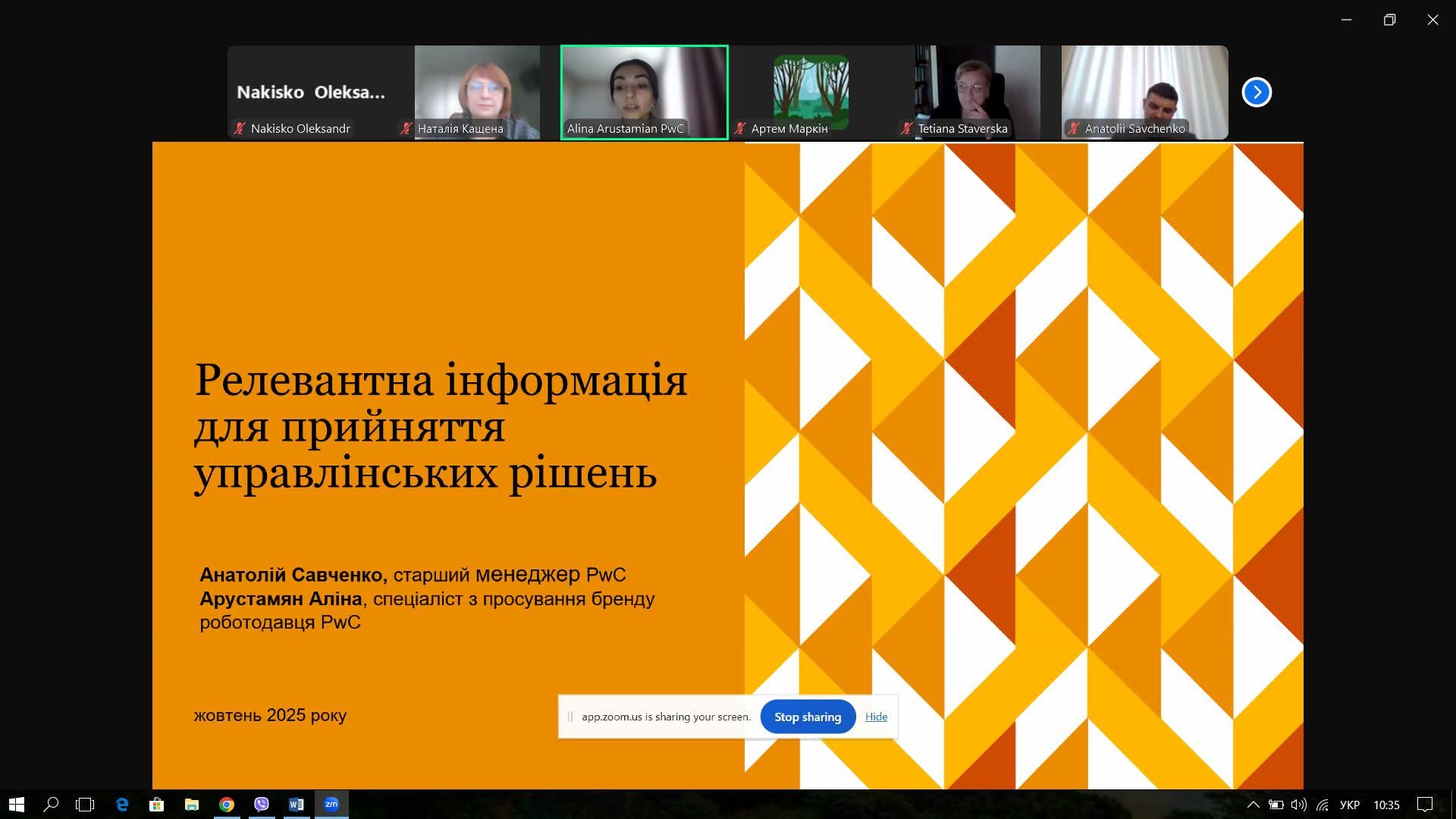Expand hidden system tray icons

[1253, 805]
